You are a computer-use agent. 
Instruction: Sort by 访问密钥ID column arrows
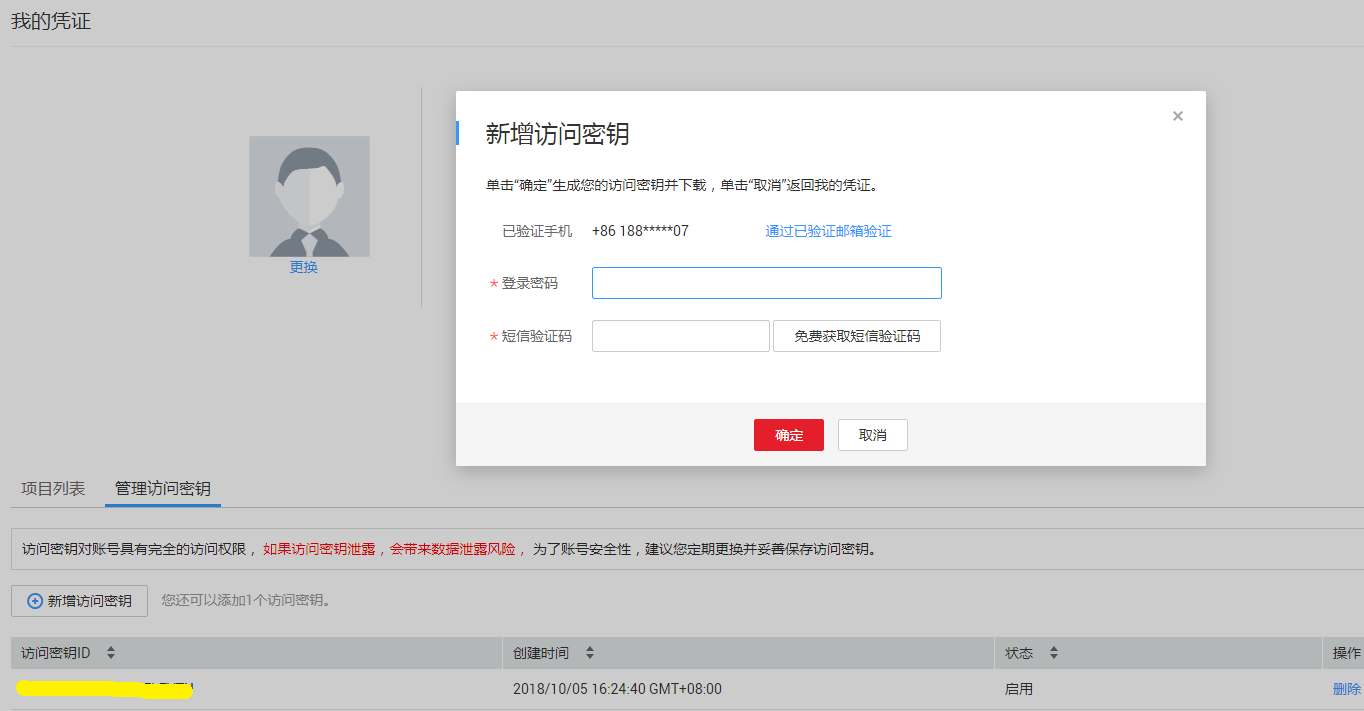point(111,653)
